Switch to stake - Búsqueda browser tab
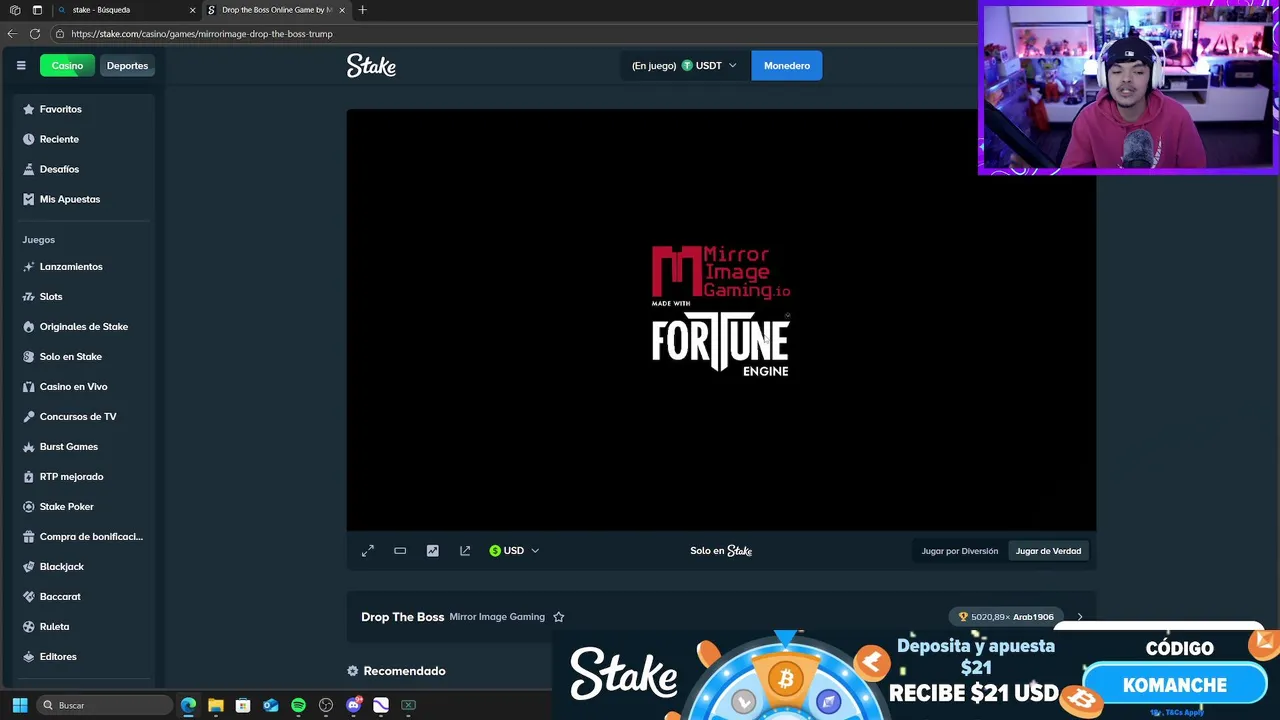 pos(125,10)
